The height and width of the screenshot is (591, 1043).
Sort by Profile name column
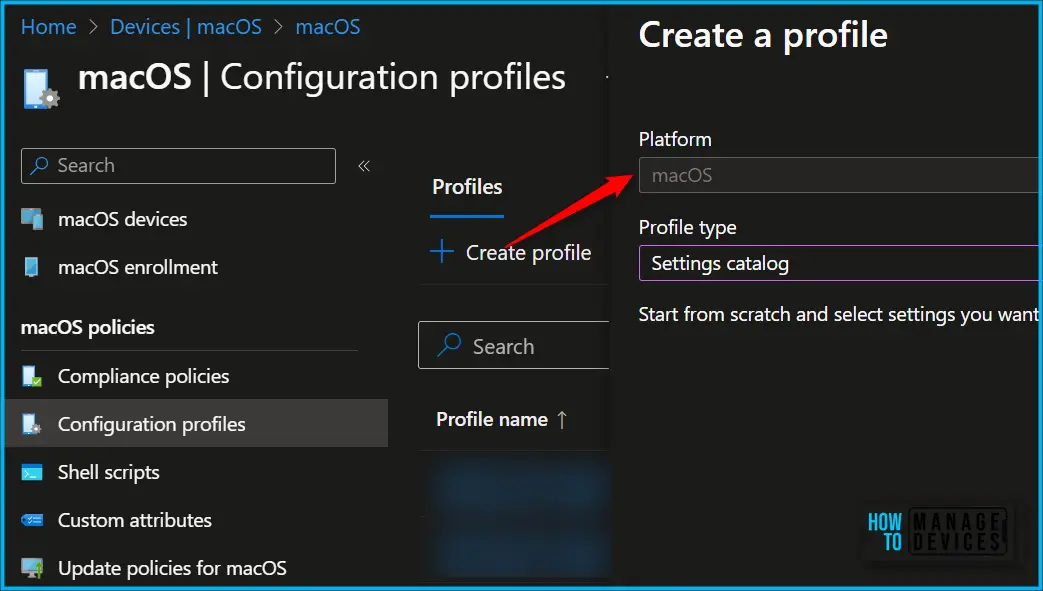pyautogui.click(x=492, y=419)
